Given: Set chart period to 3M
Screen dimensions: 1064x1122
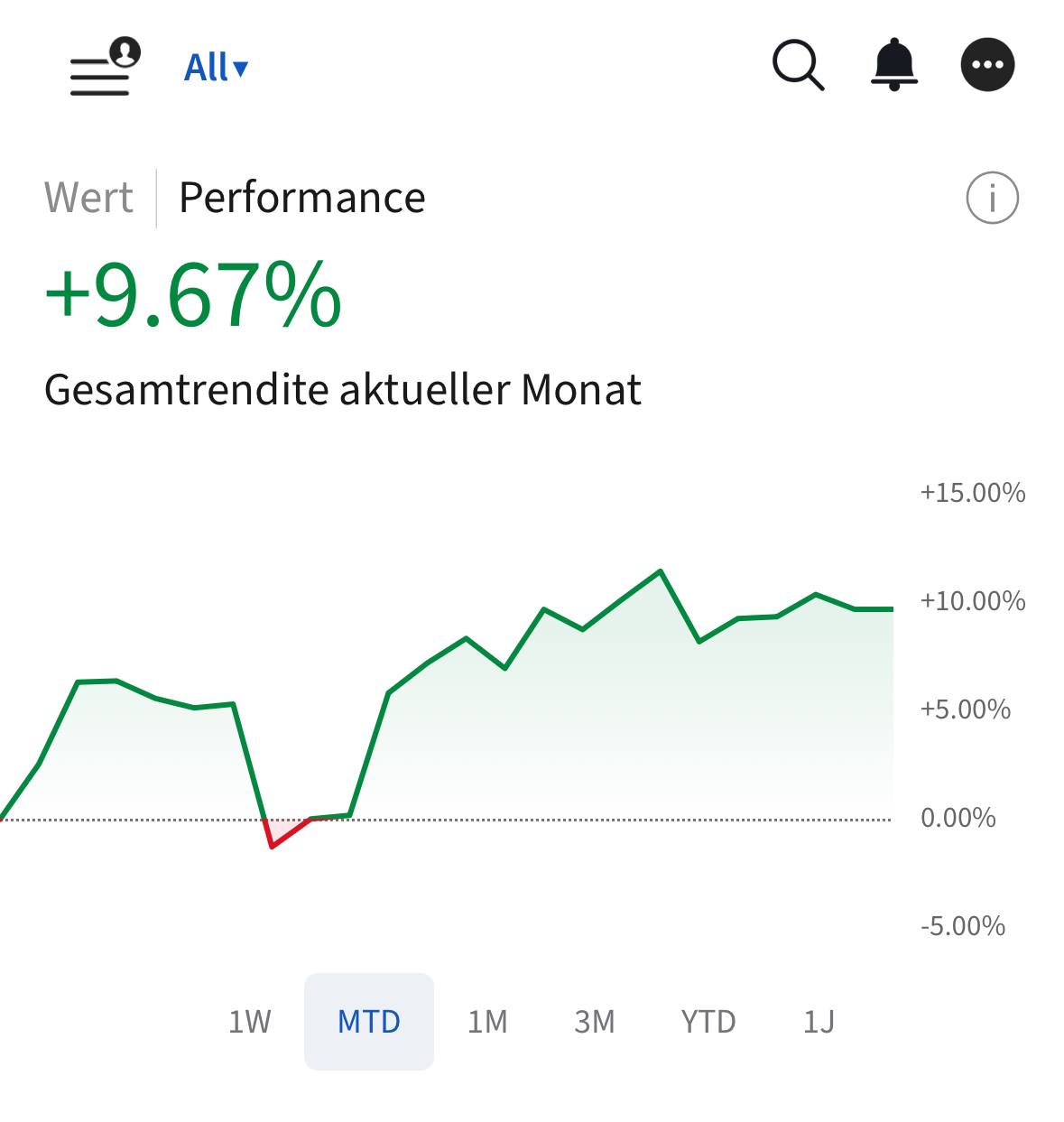Looking at the screenshot, I should 594,1022.
